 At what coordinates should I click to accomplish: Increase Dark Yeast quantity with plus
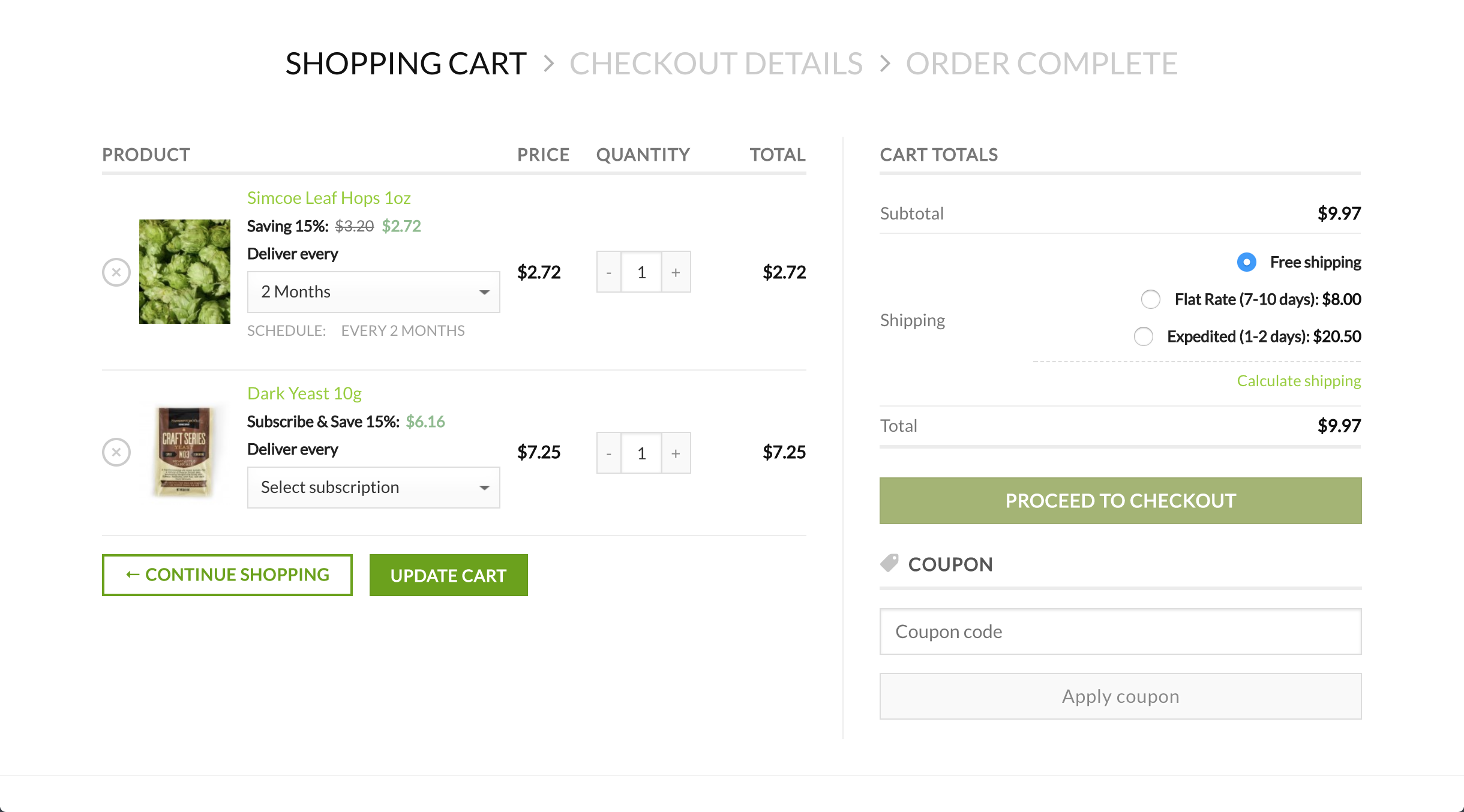point(676,453)
